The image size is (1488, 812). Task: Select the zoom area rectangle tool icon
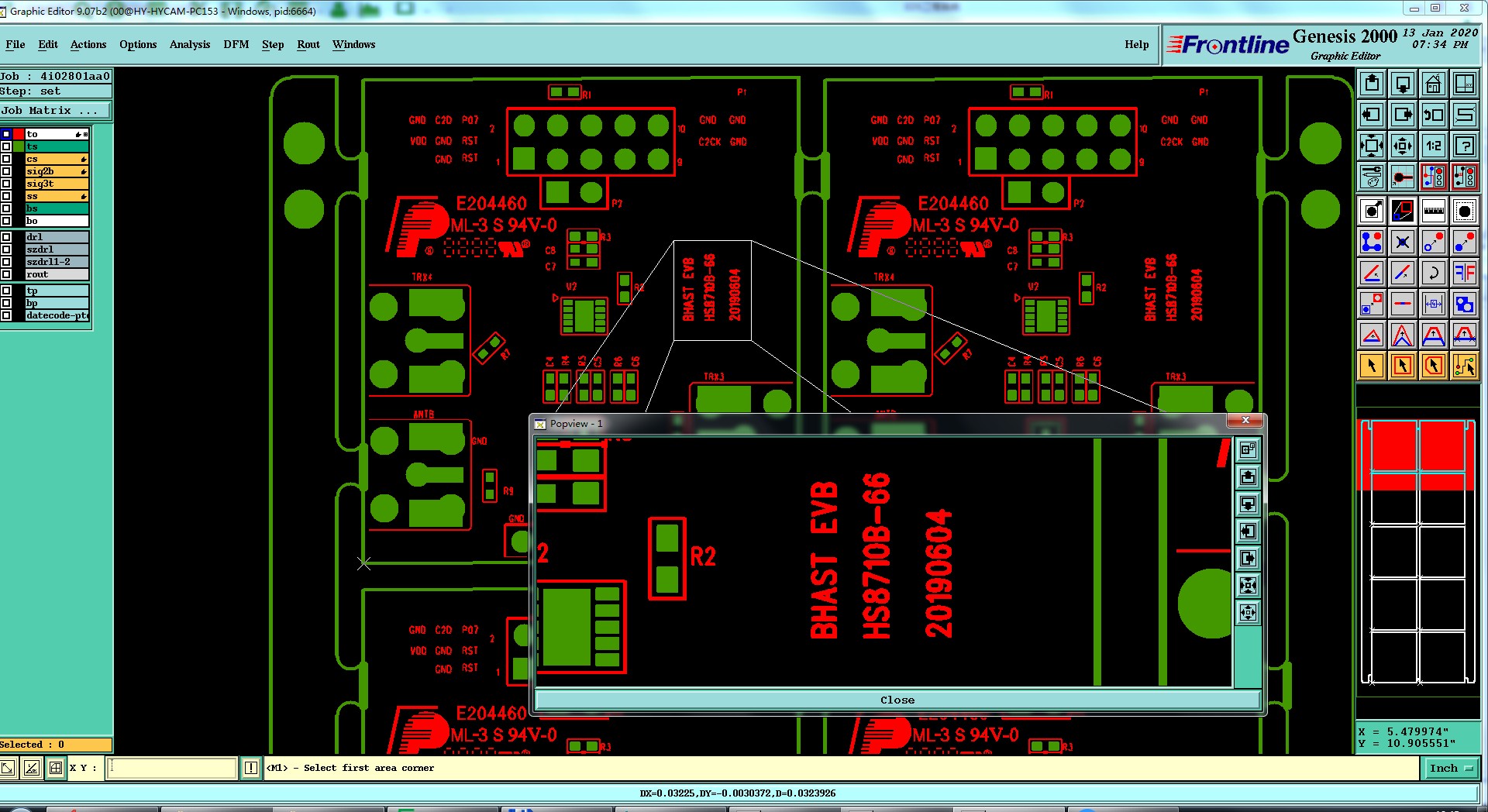[x=1403, y=210]
